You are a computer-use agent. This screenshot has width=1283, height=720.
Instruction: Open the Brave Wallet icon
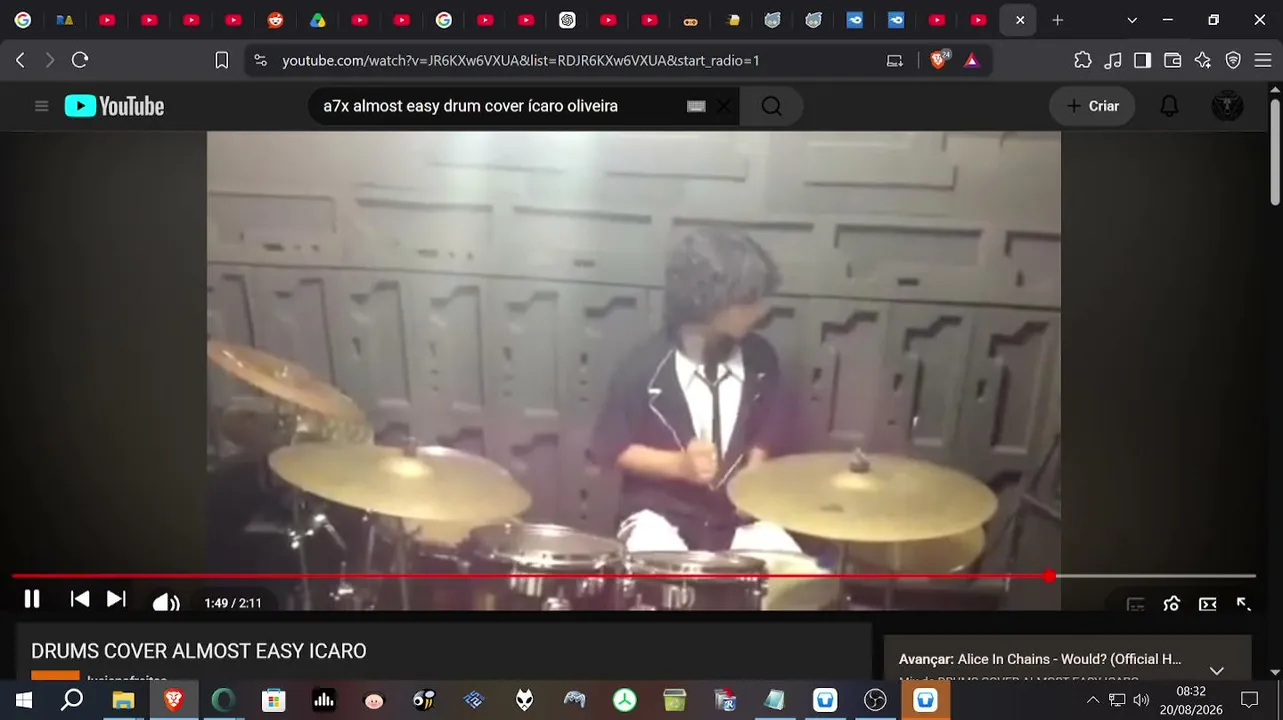pyautogui.click(x=1172, y=60)
